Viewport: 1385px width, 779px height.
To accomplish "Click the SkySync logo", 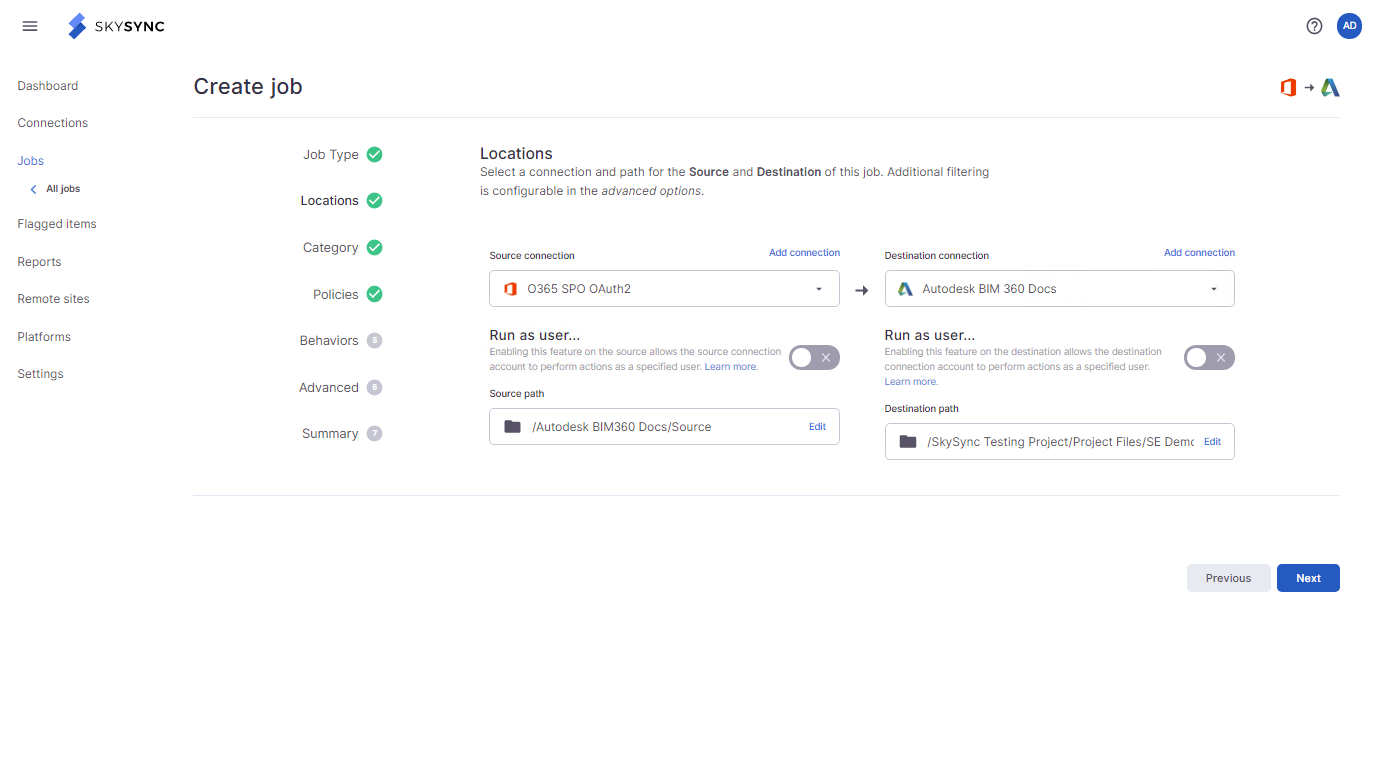I will pyautogui.click(x=116, y=26).
